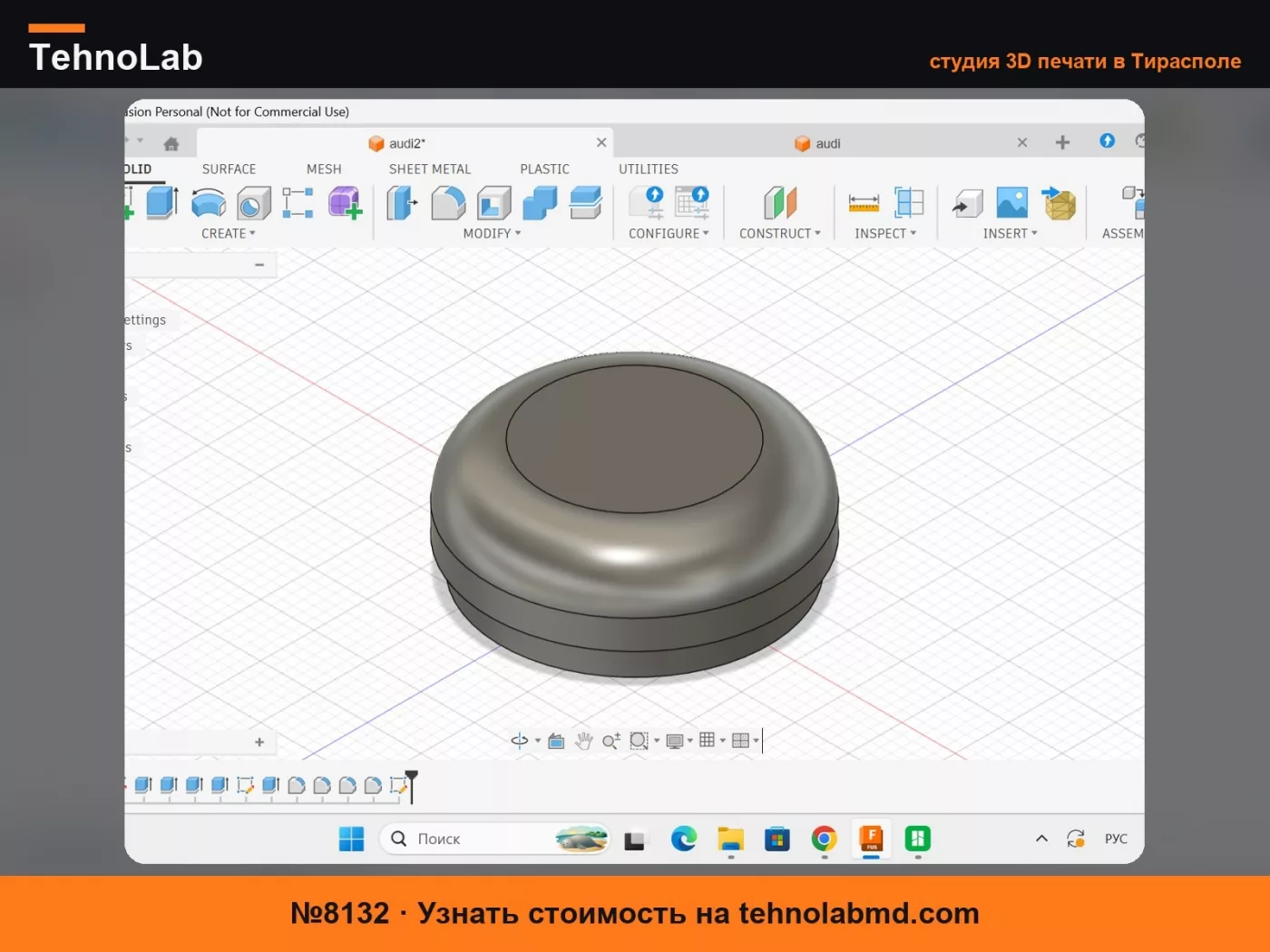
Task: Select the Shell tool in Modify
Action: point(494,203)
